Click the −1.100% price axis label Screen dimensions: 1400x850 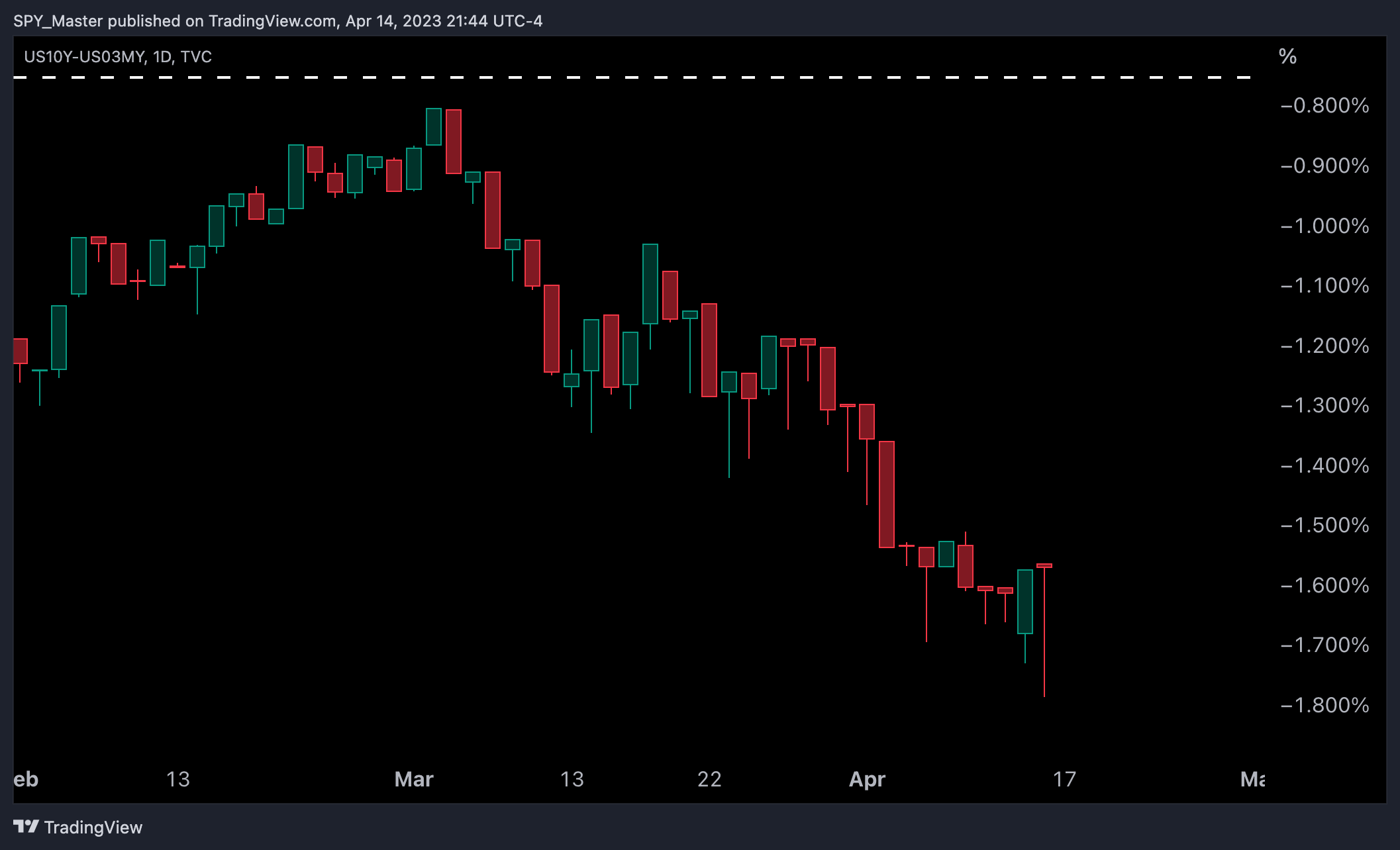[x=1325, y=285]
